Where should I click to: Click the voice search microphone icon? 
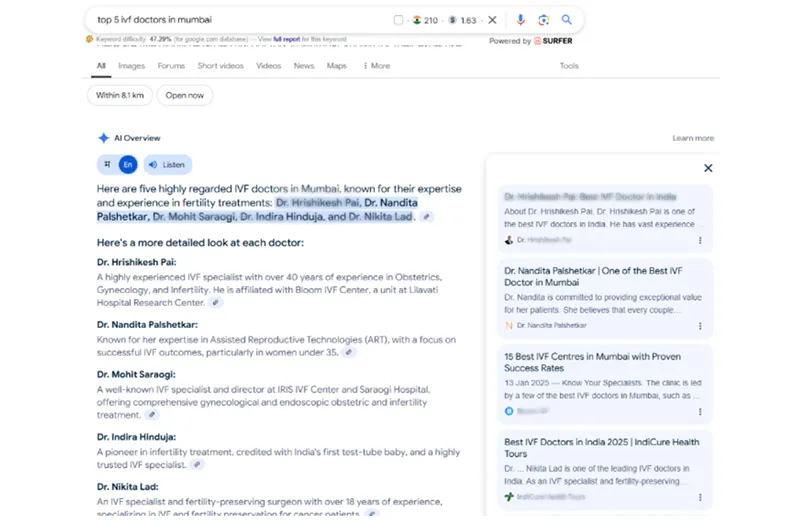click(520, 20)
